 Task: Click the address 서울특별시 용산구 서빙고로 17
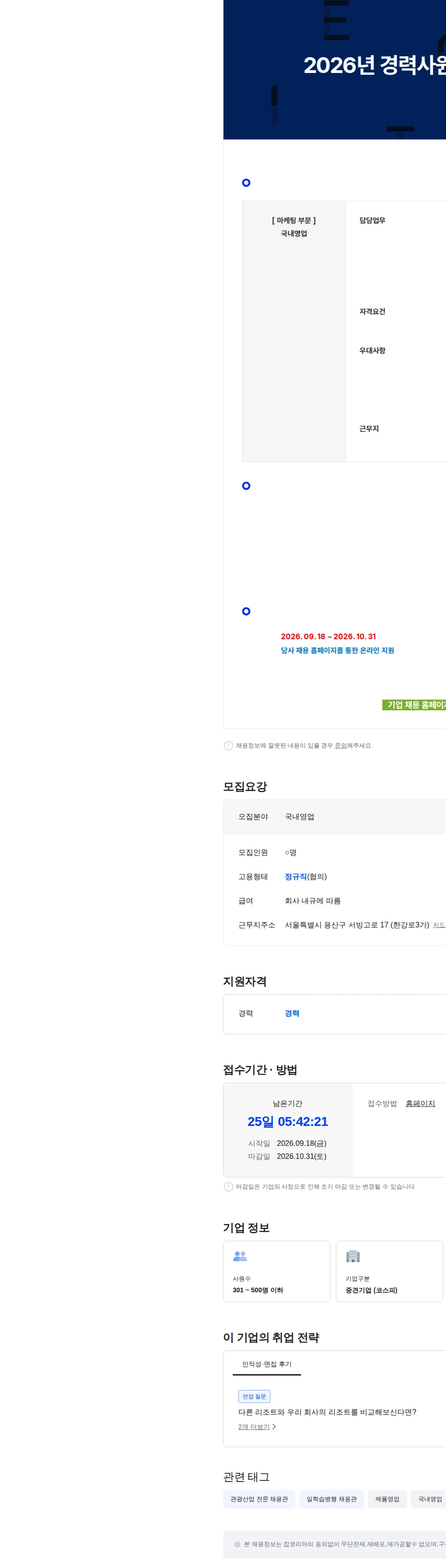click(357, 925)
